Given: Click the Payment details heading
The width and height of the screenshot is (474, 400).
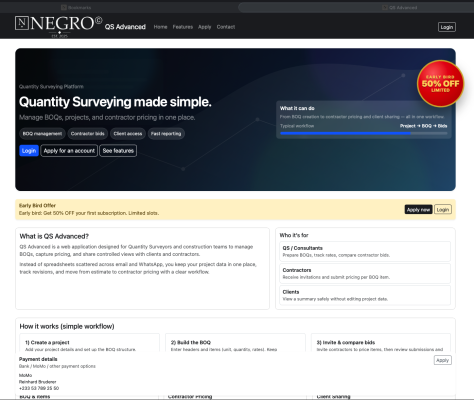Looking at the screenshot, I should [38, 359].
